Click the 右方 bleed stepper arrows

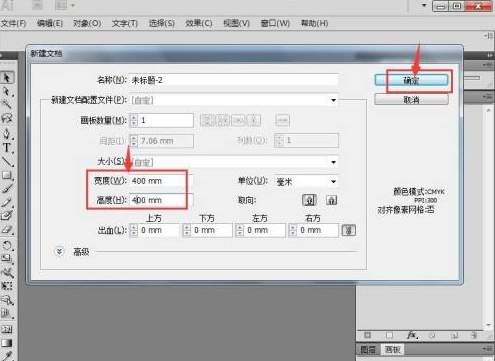click(293, 230)
